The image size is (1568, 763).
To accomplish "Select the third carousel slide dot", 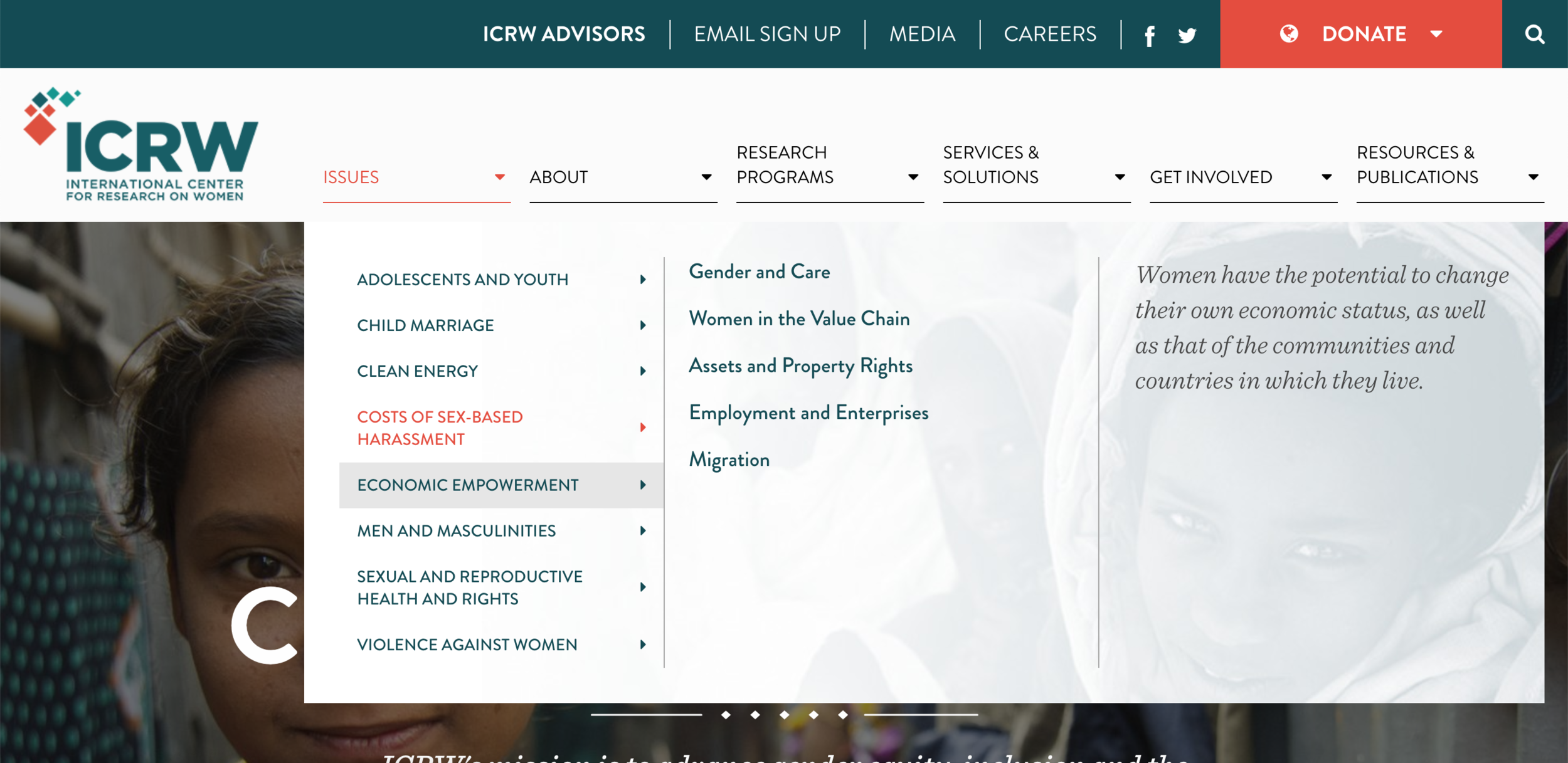I will pos(785,715).
